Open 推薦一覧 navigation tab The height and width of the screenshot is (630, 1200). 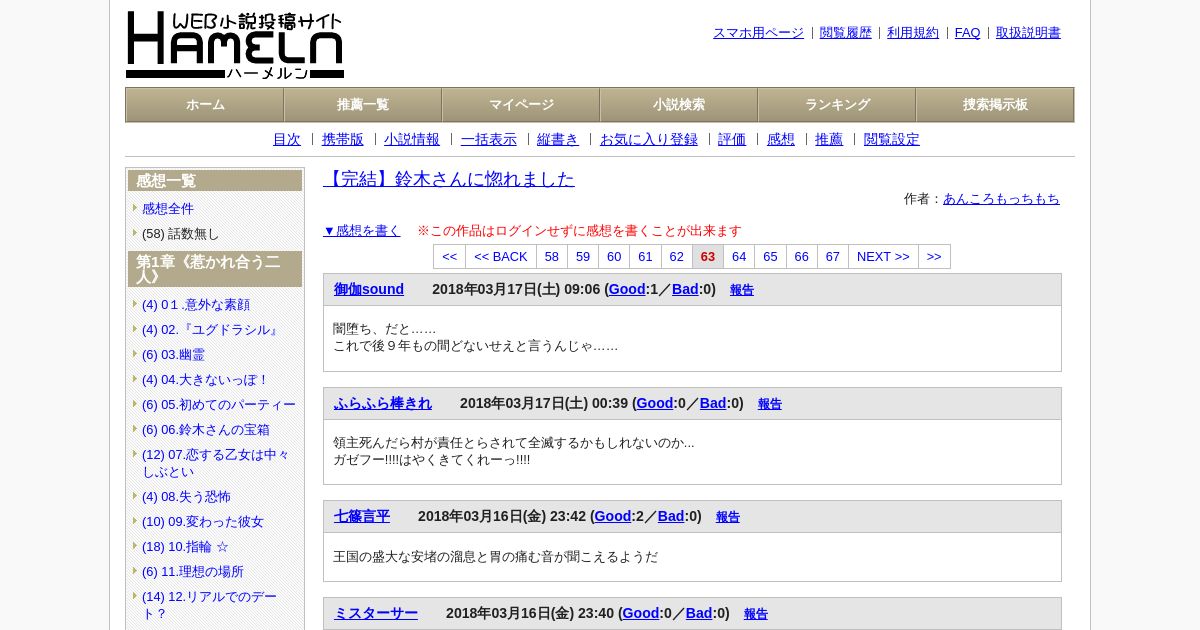(363, 105)
